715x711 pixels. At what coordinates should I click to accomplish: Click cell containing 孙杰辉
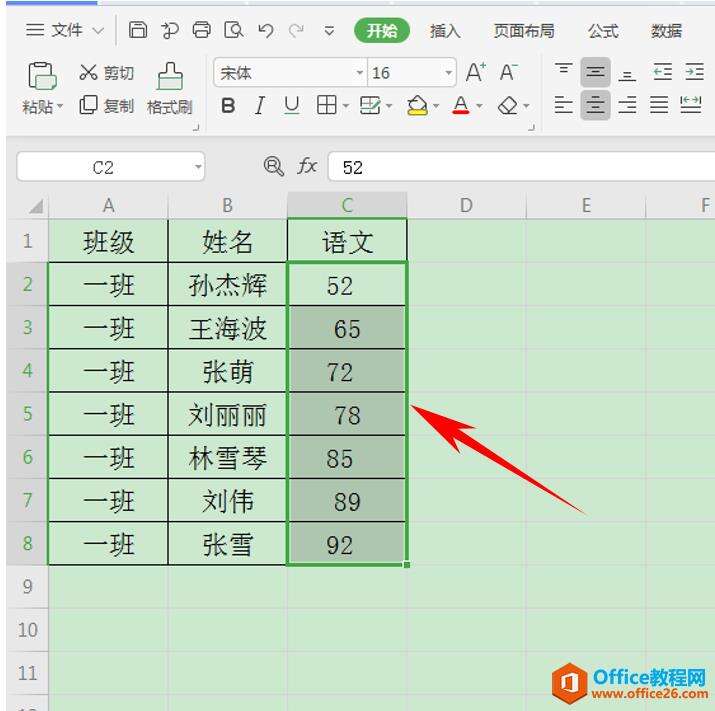pyautogui.click(x=228, y=284)
